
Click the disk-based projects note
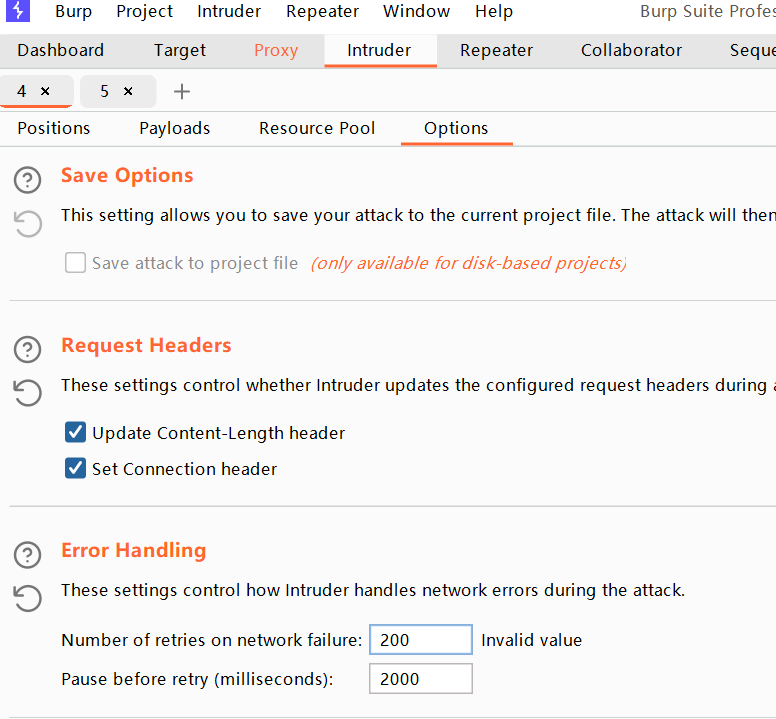pos(469,263)
